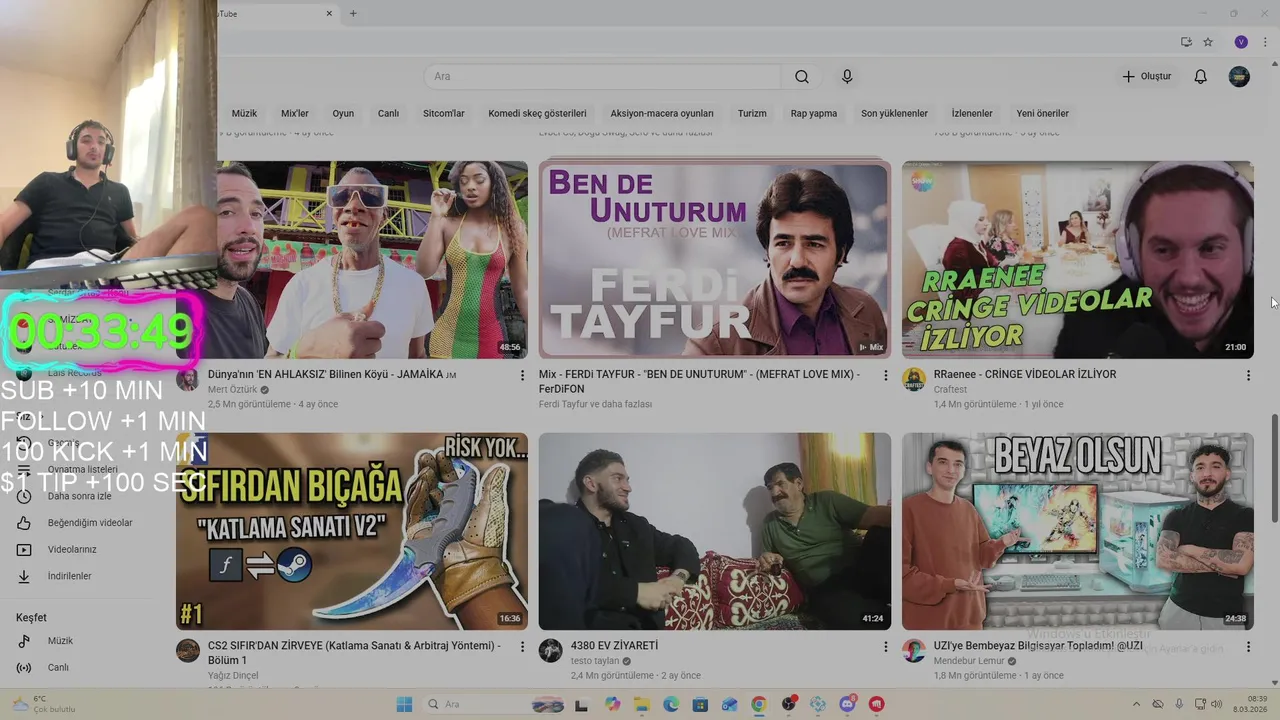Open a new browser tab with plus
1280x720 pixels.
pyautogui.click(x=353, y=14)
